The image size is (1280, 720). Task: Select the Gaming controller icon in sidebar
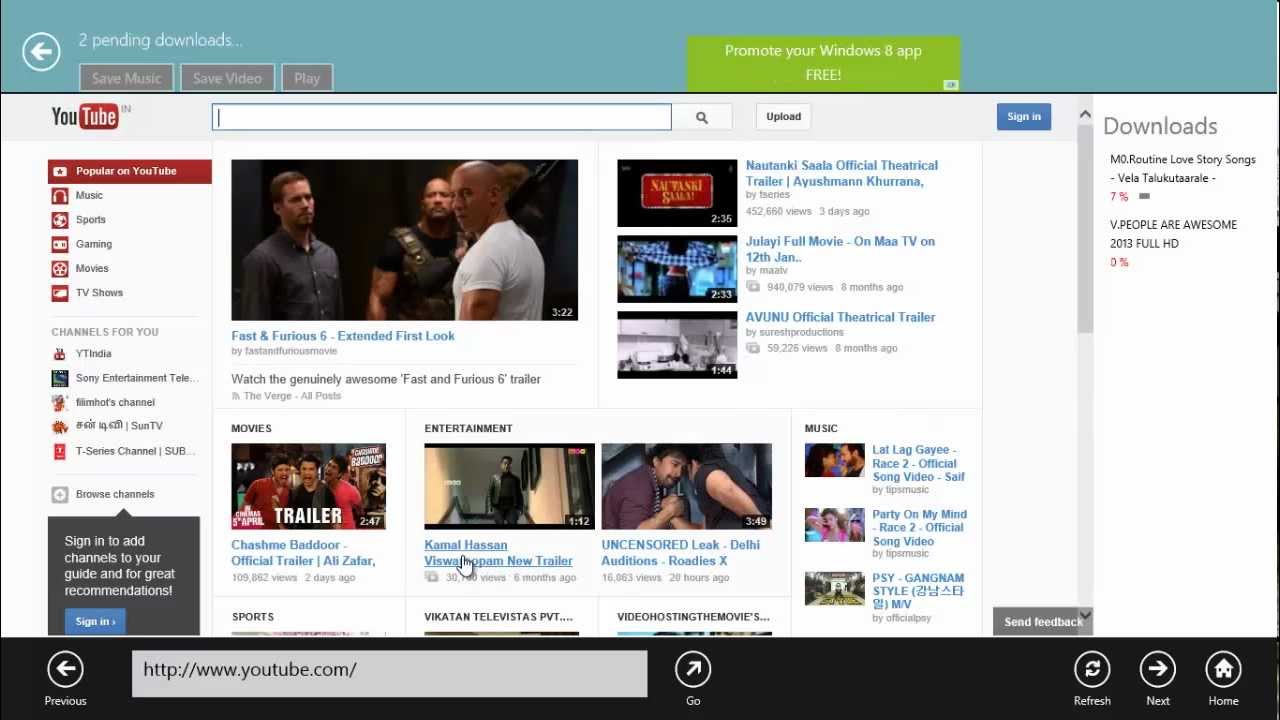click(x=60, y=244)
